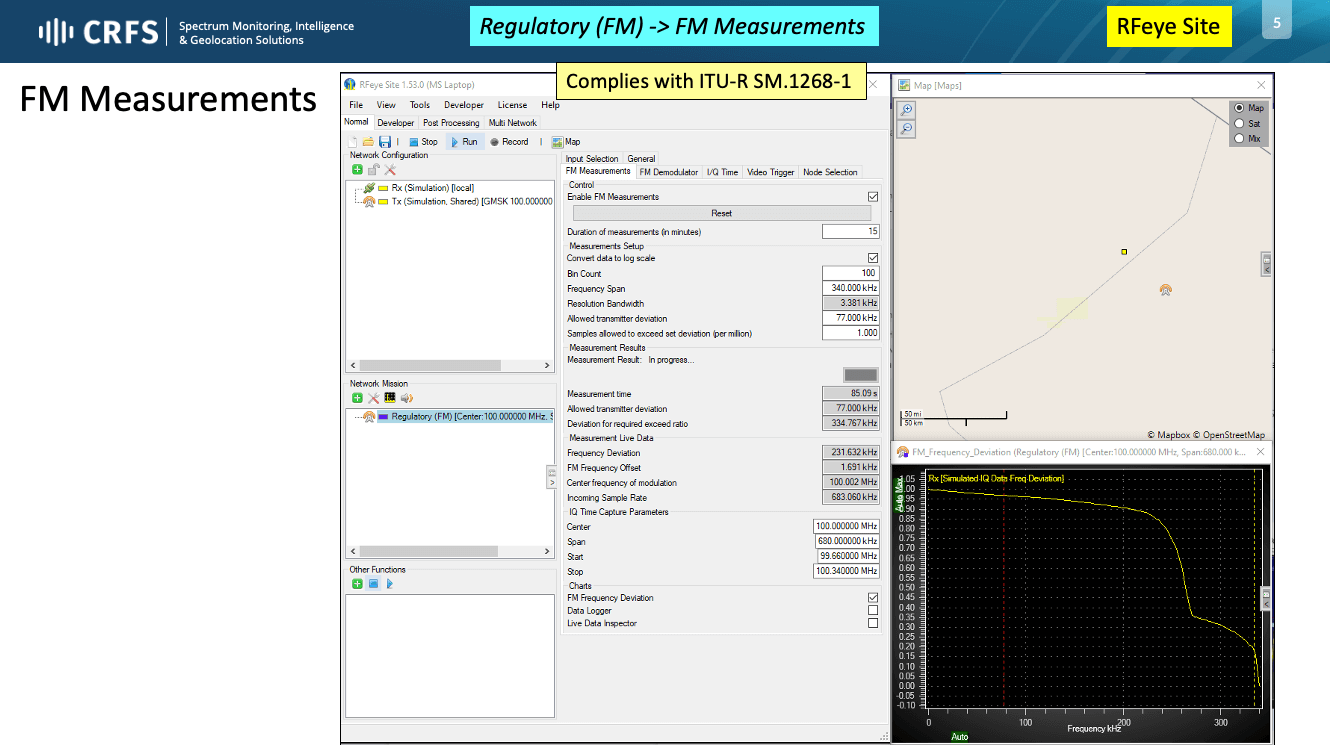Click the Run toolbar button
Viewport: 1330px width, 745px height.
pyautogui.click(x=464, y=142)
